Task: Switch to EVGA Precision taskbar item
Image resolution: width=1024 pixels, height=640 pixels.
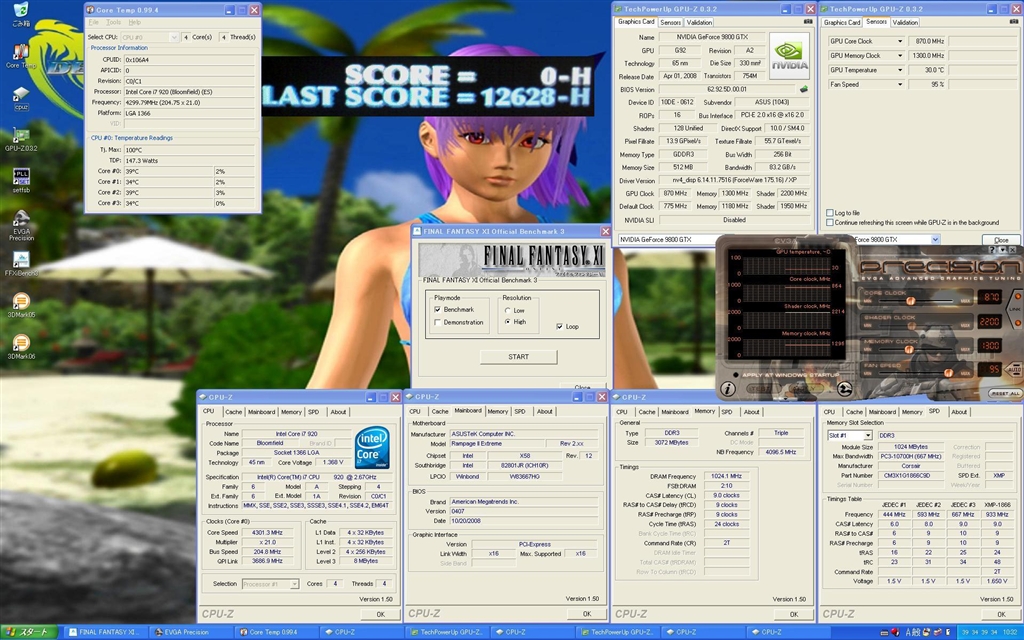Action: tap(190, 632)
